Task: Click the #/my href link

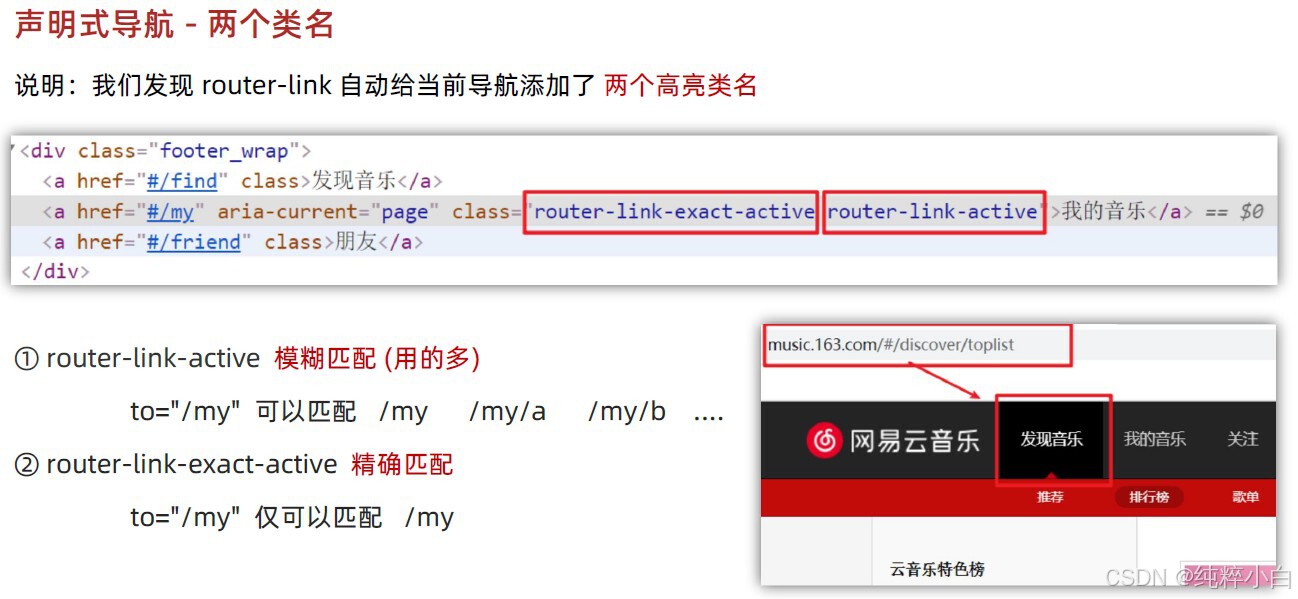Action: click(170, 211)
